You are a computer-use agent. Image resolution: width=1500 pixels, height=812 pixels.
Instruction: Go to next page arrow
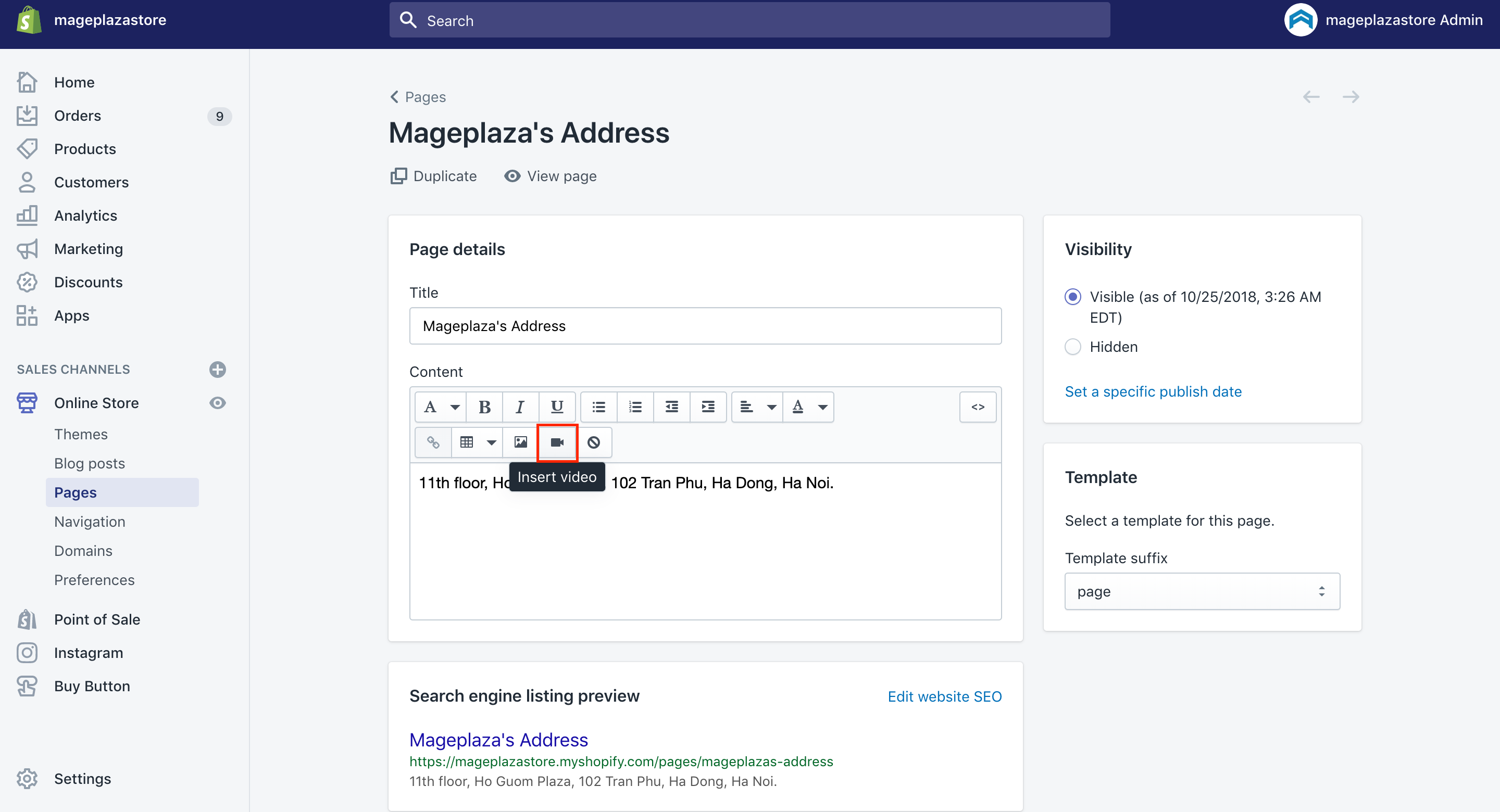1351,97
